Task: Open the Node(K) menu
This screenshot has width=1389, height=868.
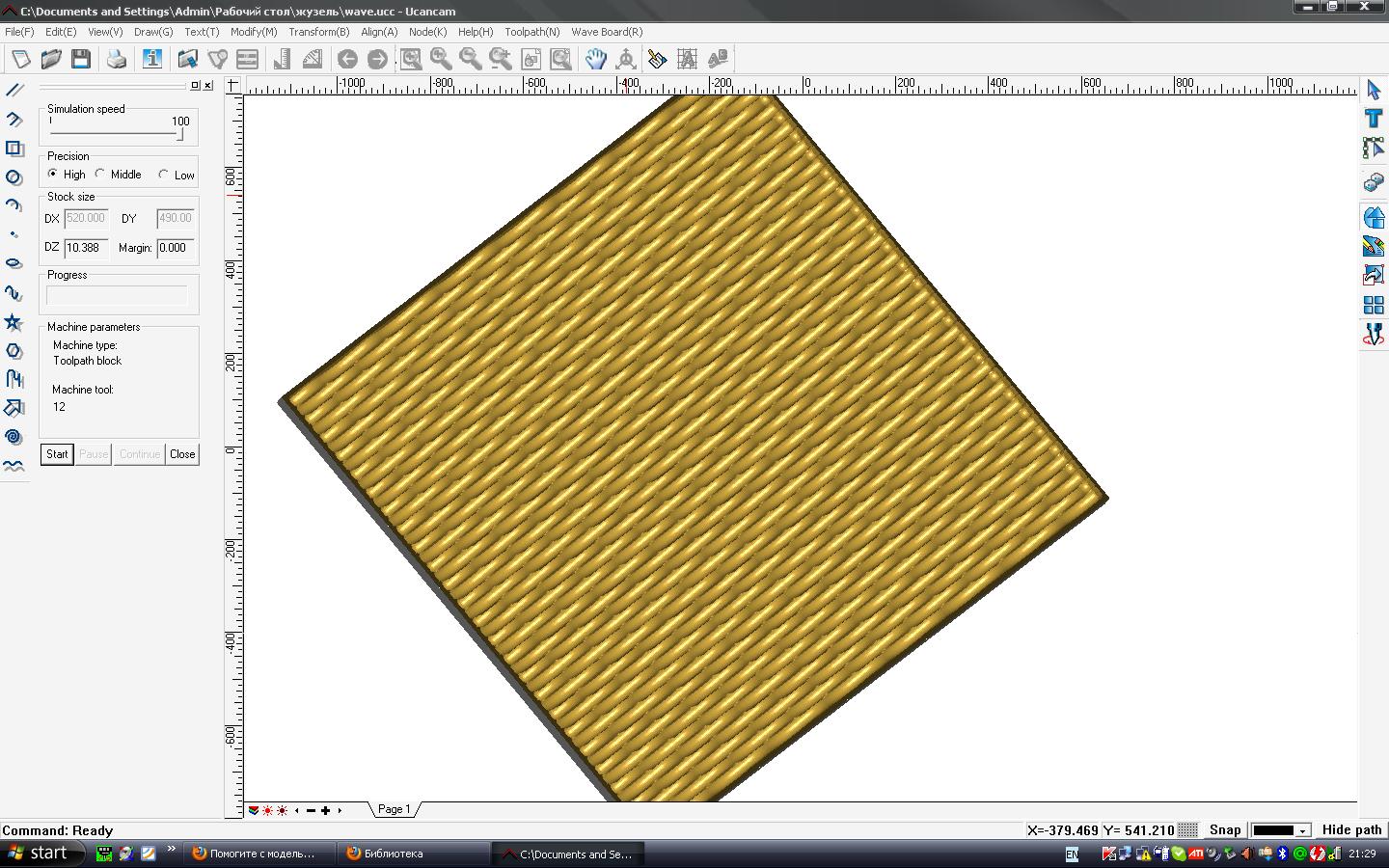Action: [427, 32]
